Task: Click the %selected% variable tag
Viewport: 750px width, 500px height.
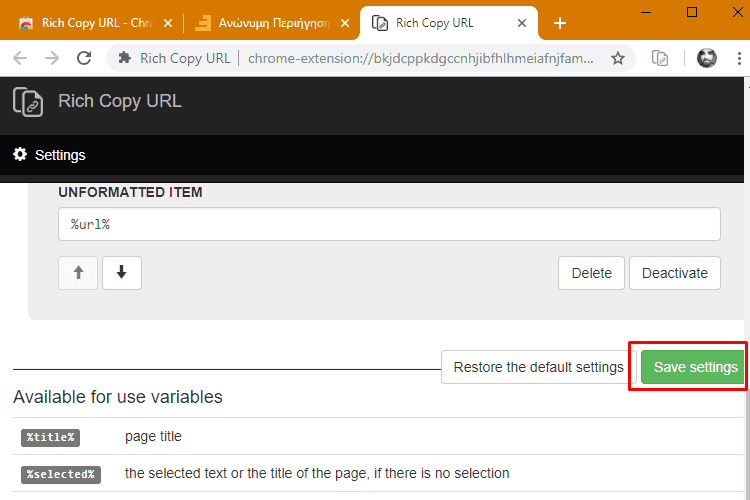Action: [61, 474]
